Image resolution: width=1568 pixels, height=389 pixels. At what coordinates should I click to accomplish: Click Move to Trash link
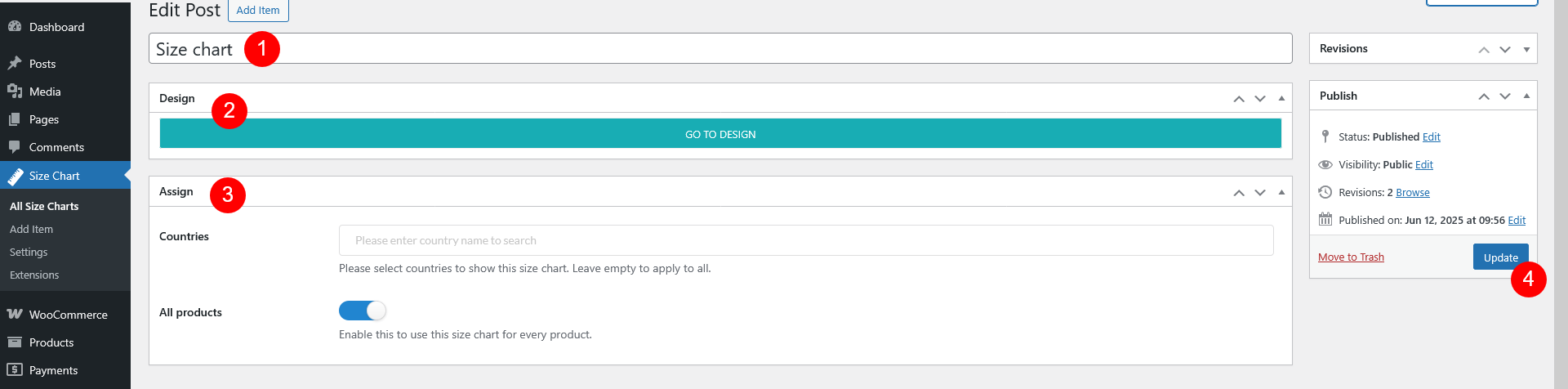point(1351,257)
